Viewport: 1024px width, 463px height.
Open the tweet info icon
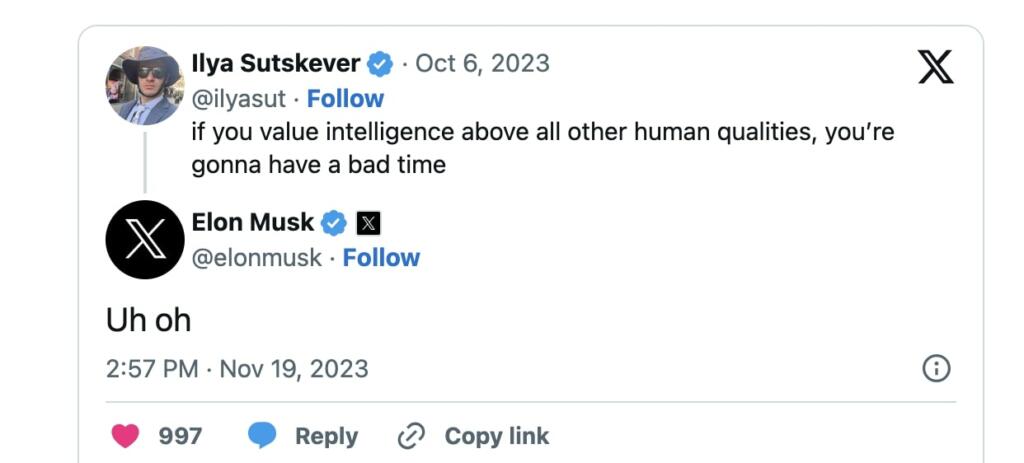point(935,368)
